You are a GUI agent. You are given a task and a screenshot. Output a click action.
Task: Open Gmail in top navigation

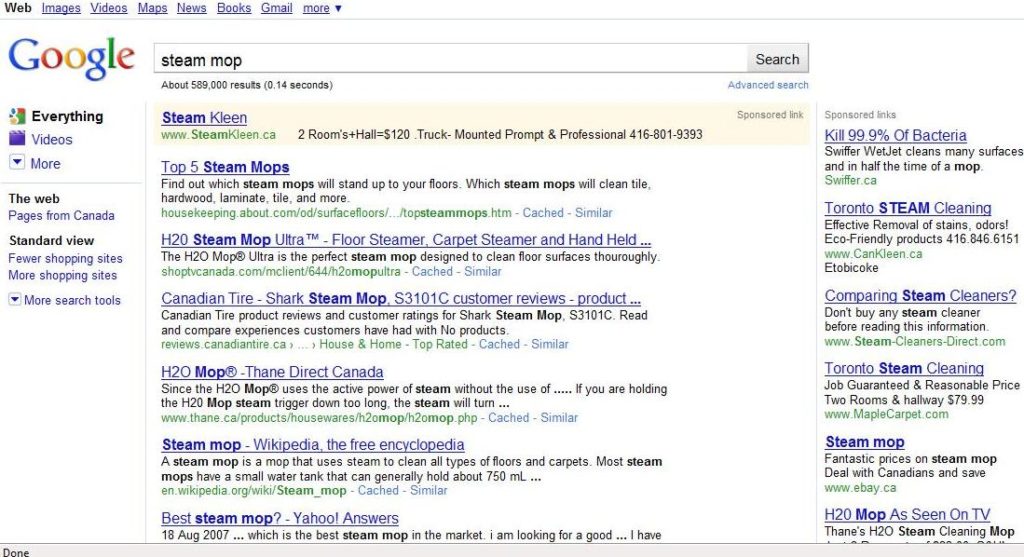pos(276,8)
